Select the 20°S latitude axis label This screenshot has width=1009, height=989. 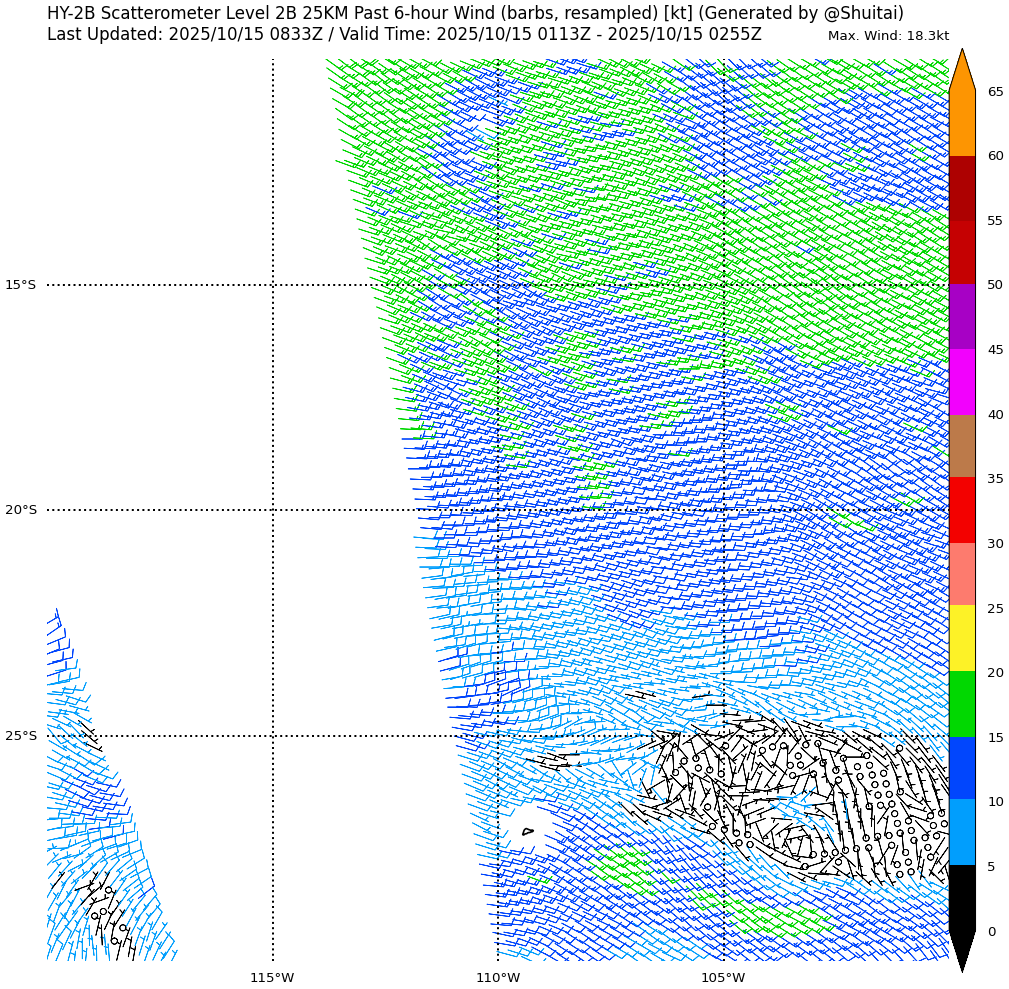click(20, 510)
